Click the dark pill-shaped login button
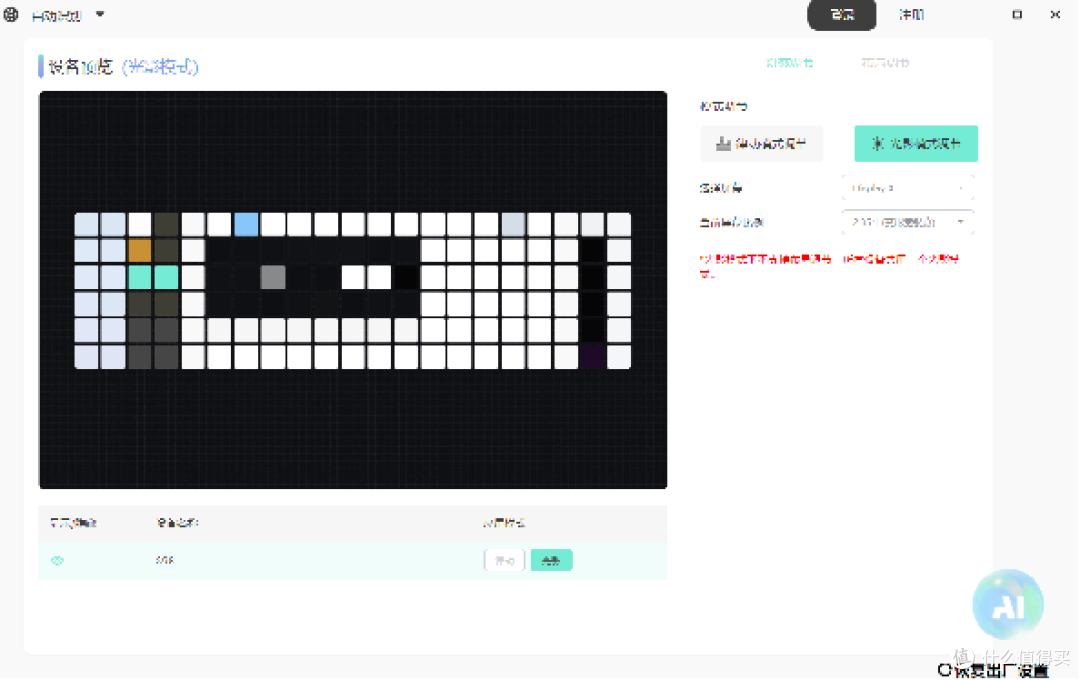1080x680 pixels. 842,14
